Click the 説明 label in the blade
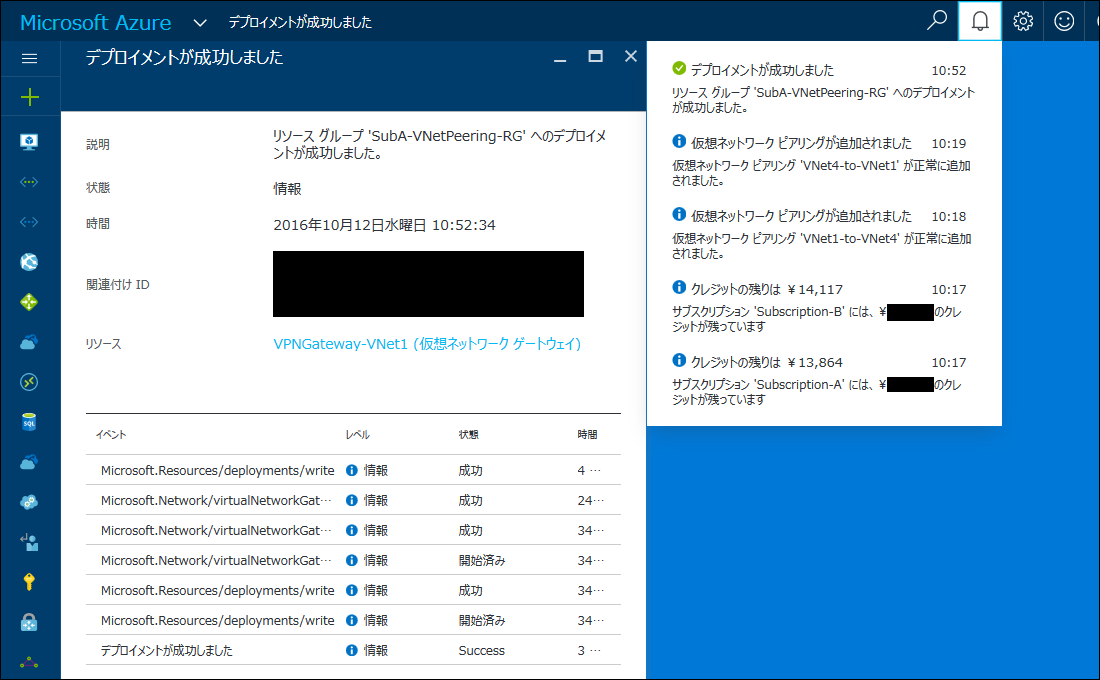This screenshot has height=680, width=1100. pyautogui.click(x=98, y=144)
